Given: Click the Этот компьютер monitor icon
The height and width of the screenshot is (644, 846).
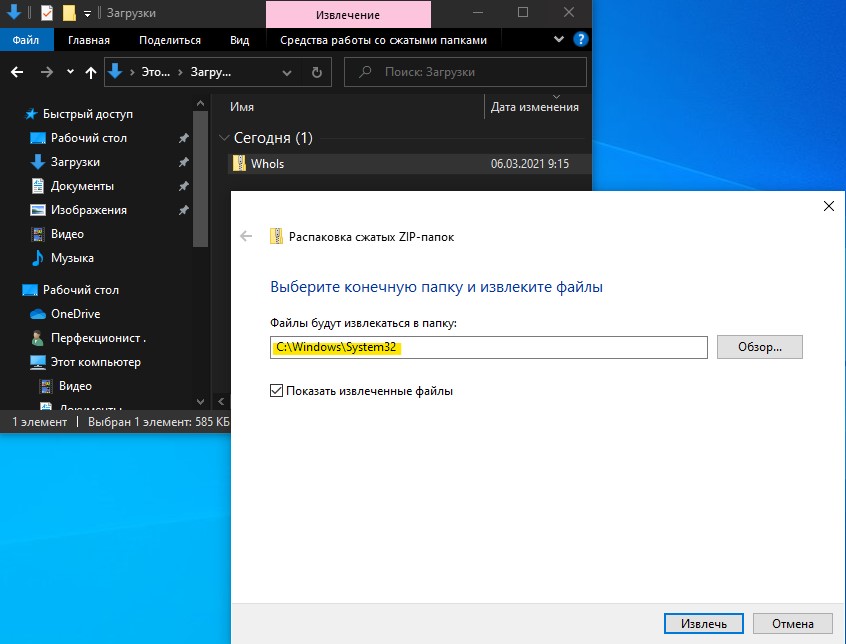Looking at the screenshot, I should point(38,362).
